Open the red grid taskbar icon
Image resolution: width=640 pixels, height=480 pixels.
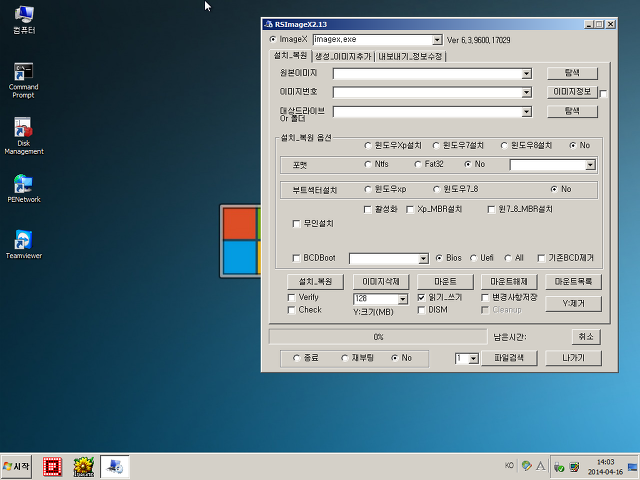pyautogui.click(x=52, y=467)
